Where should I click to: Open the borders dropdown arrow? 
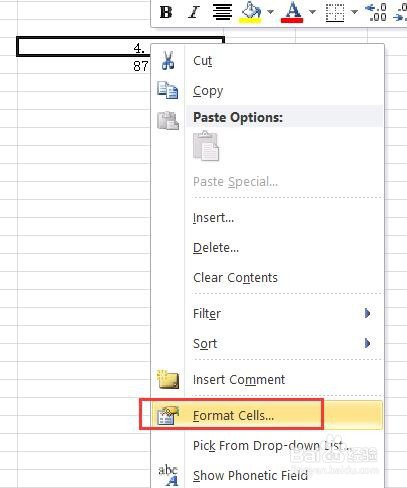tap(354, 12)
